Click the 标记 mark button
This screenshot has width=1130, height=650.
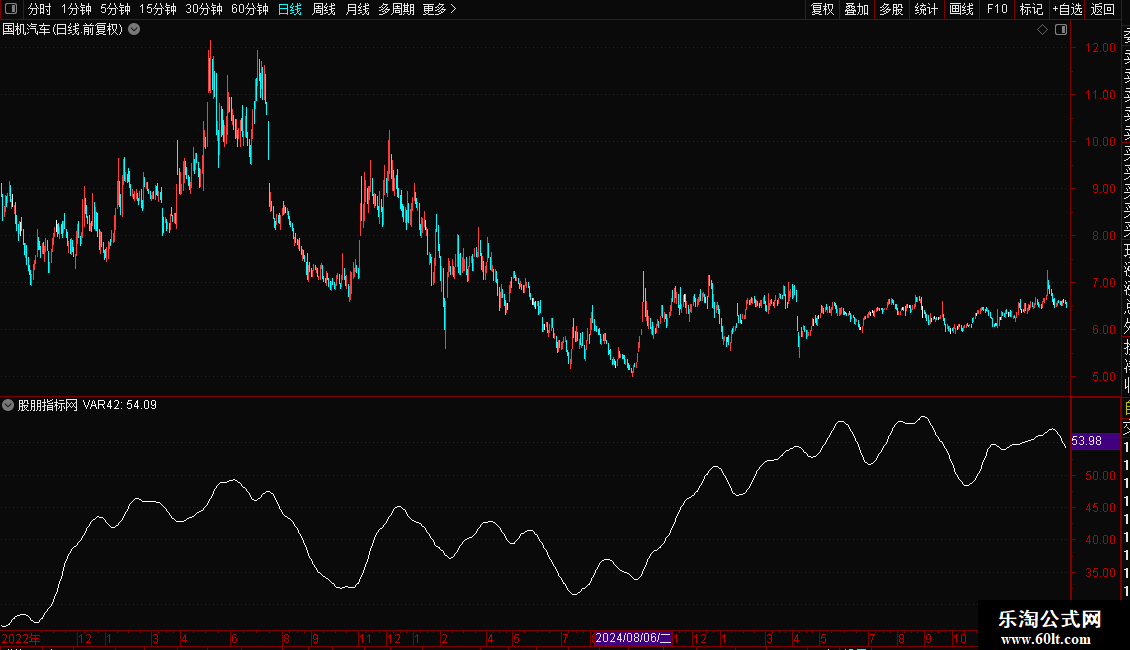point(1031,9)
